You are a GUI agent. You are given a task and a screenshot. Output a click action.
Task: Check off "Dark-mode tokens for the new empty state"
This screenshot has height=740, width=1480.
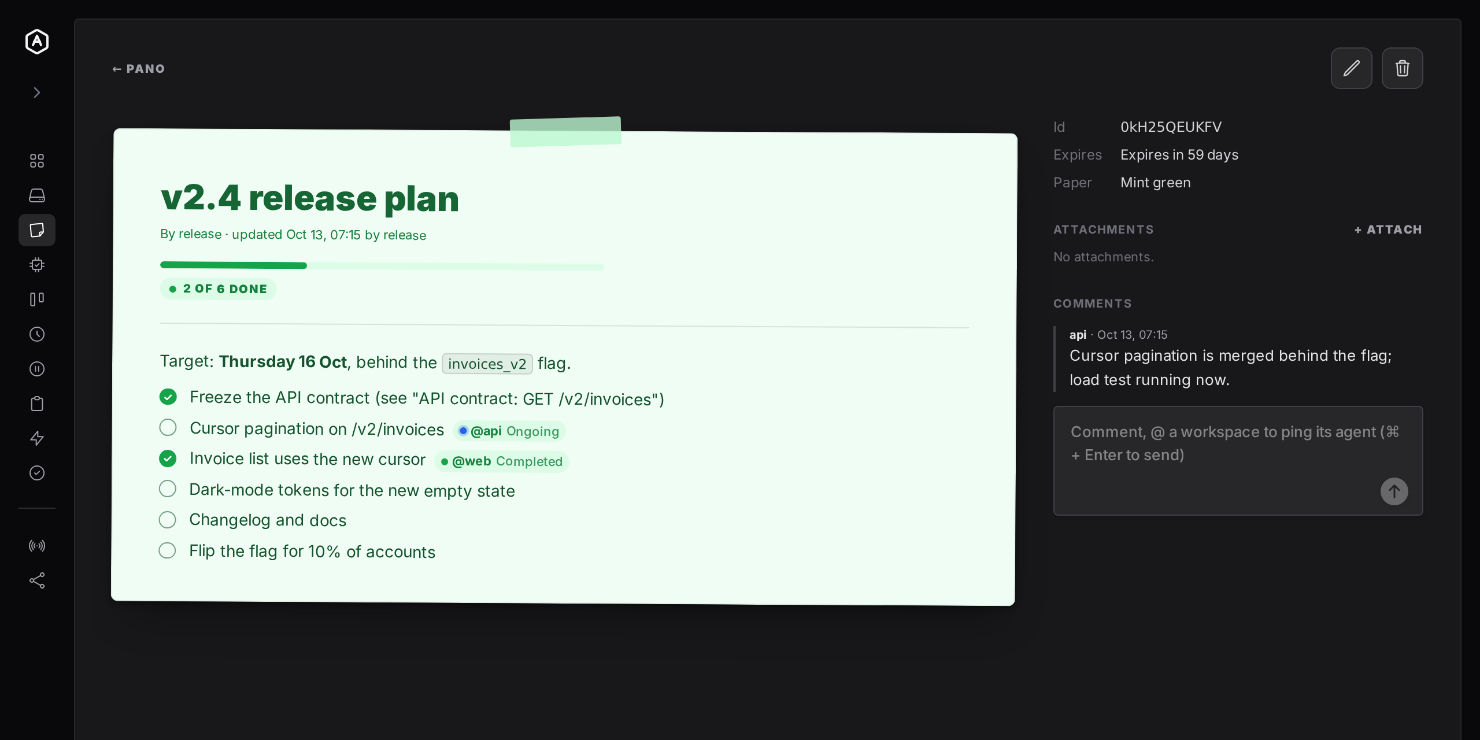coord(168,489)
